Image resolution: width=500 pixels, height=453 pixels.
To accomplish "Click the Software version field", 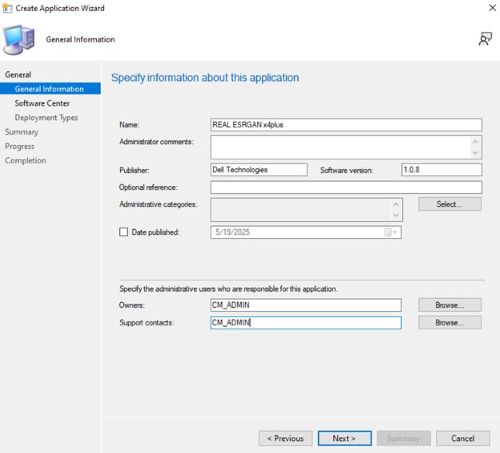I will 441,170.
